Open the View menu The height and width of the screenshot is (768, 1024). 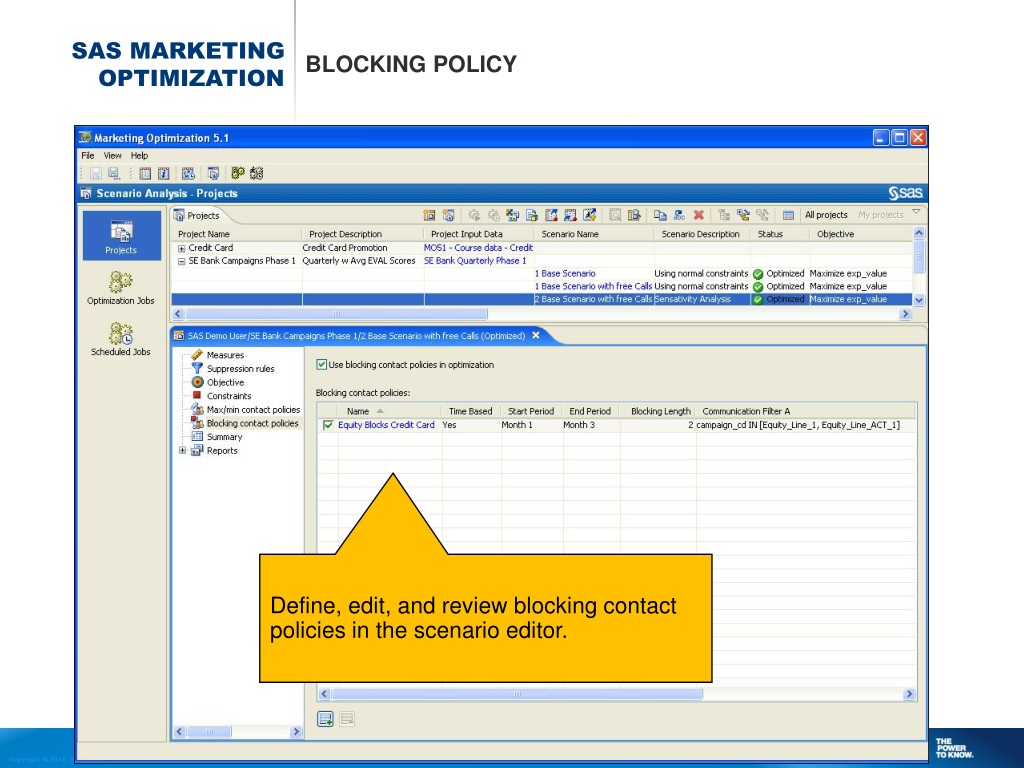pyautogui.click(x=112, y=155)
